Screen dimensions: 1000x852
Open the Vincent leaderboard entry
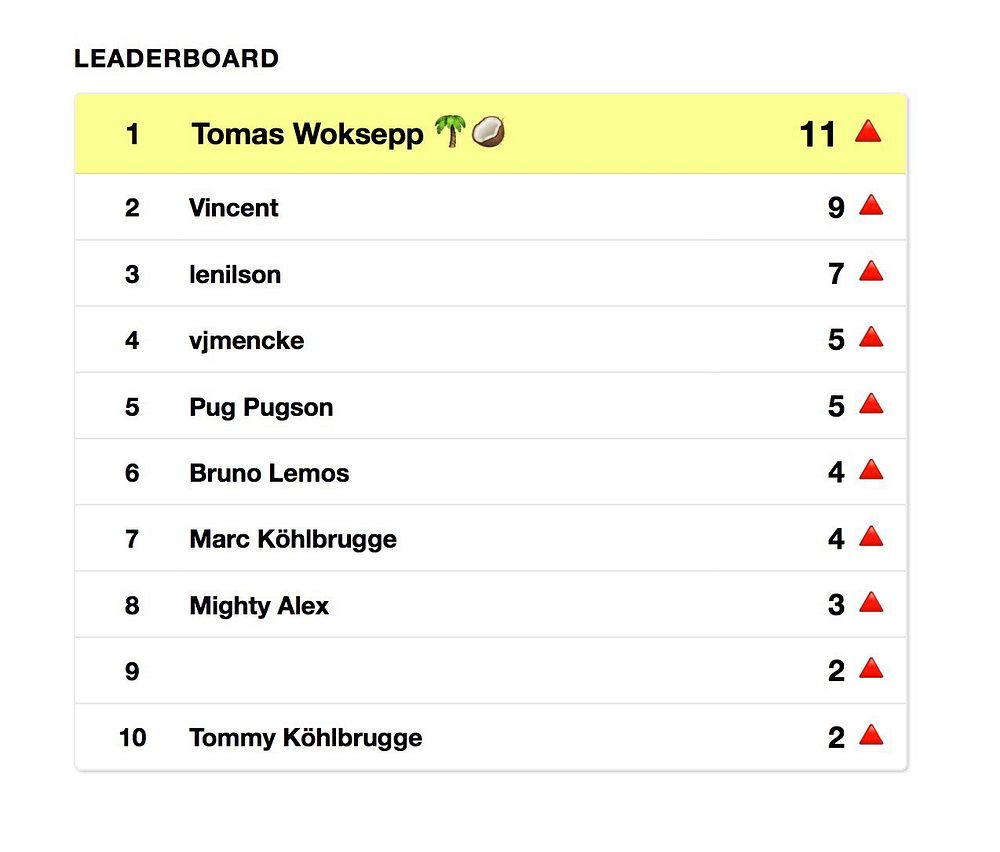point(233,208)
